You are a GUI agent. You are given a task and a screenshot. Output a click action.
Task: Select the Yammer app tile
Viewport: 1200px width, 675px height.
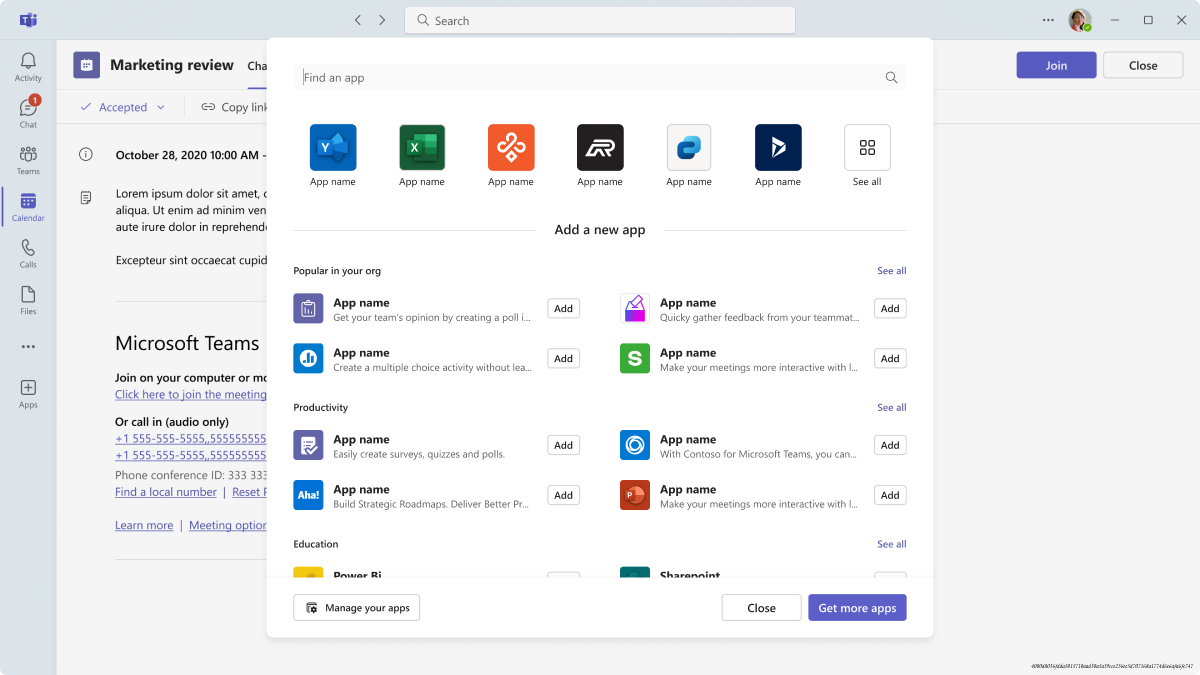pos(333,148)
